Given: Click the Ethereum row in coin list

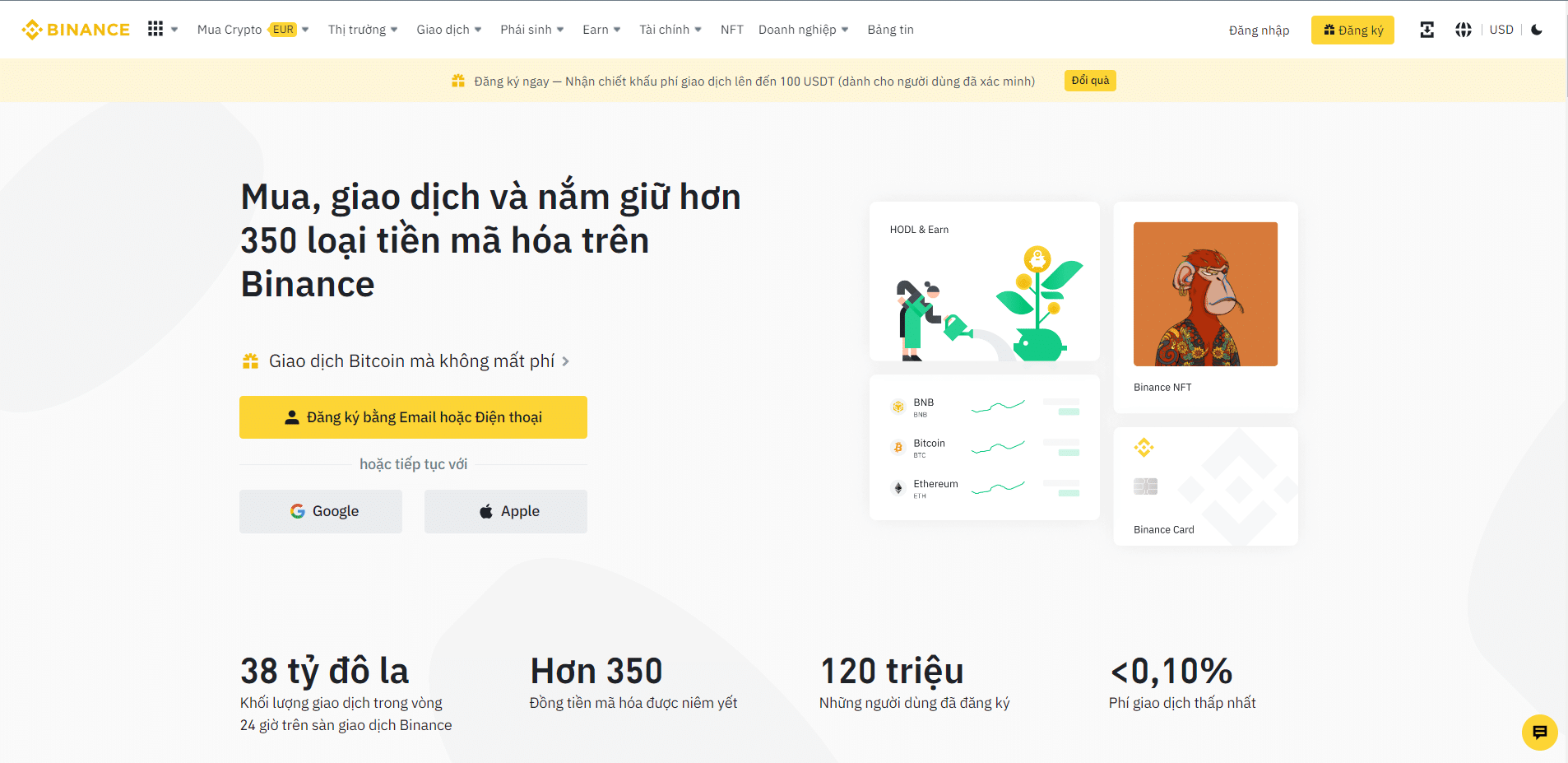Looking at the screenshot, I should [x=984, y=488].
